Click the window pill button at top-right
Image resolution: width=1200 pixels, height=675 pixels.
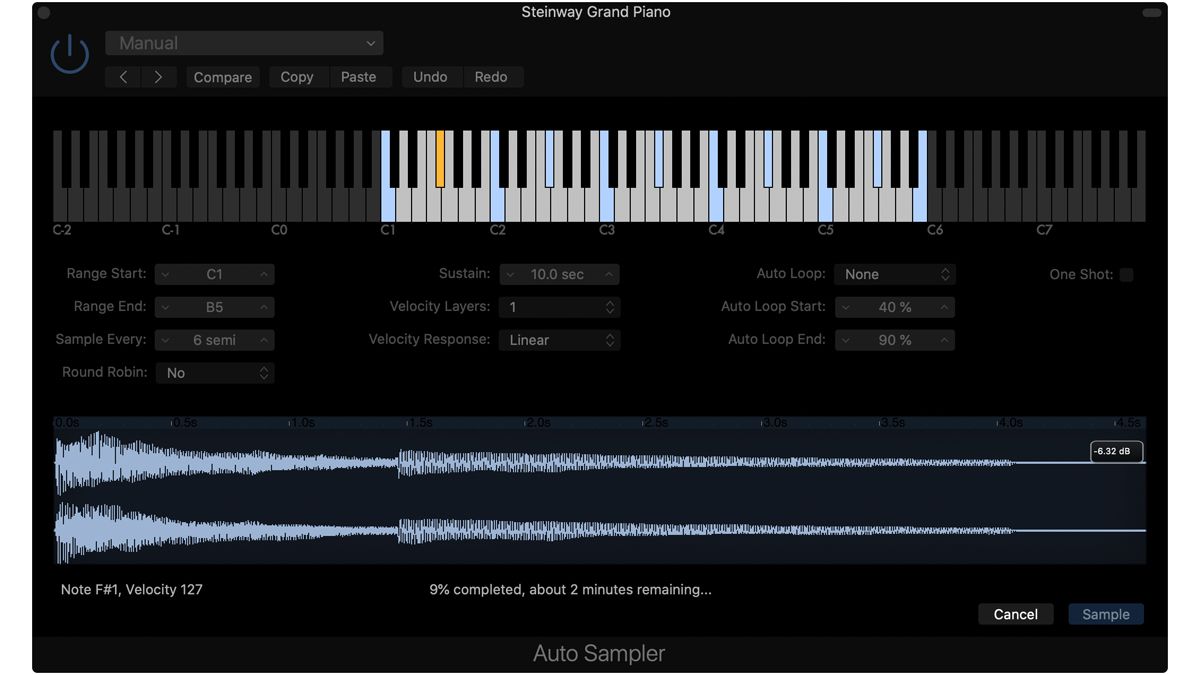click(1153, 13)
